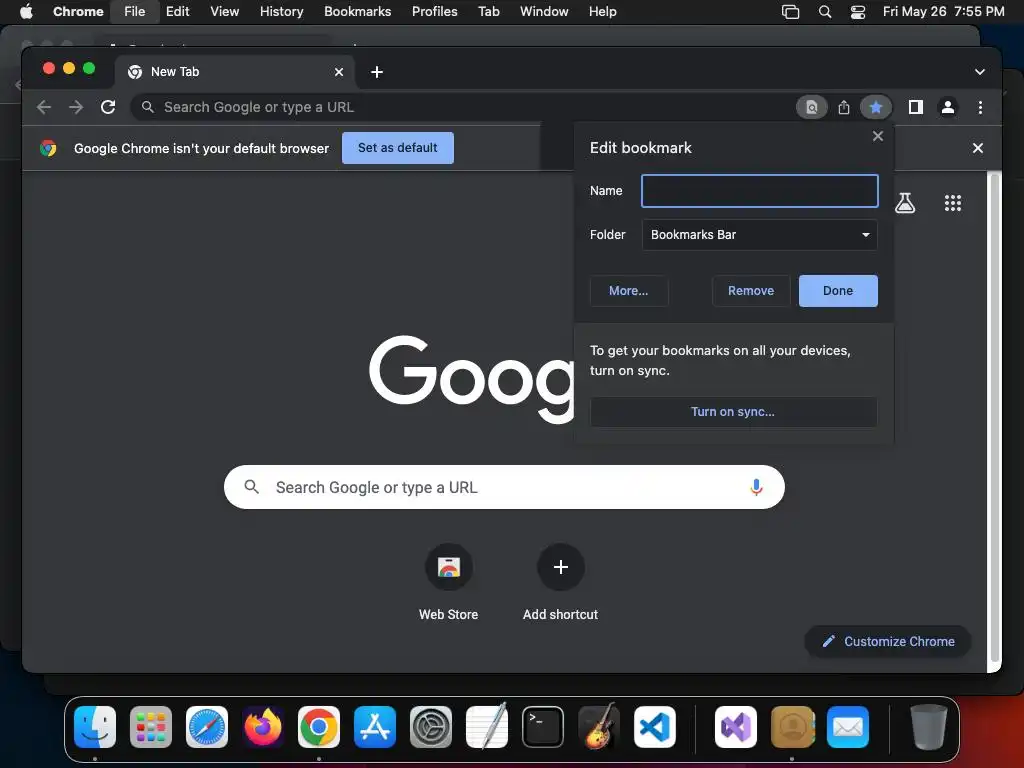Open Control Center in menu bar
Image resolution: width=1024 pixels, height=768 pixels.
click(857, 12)
